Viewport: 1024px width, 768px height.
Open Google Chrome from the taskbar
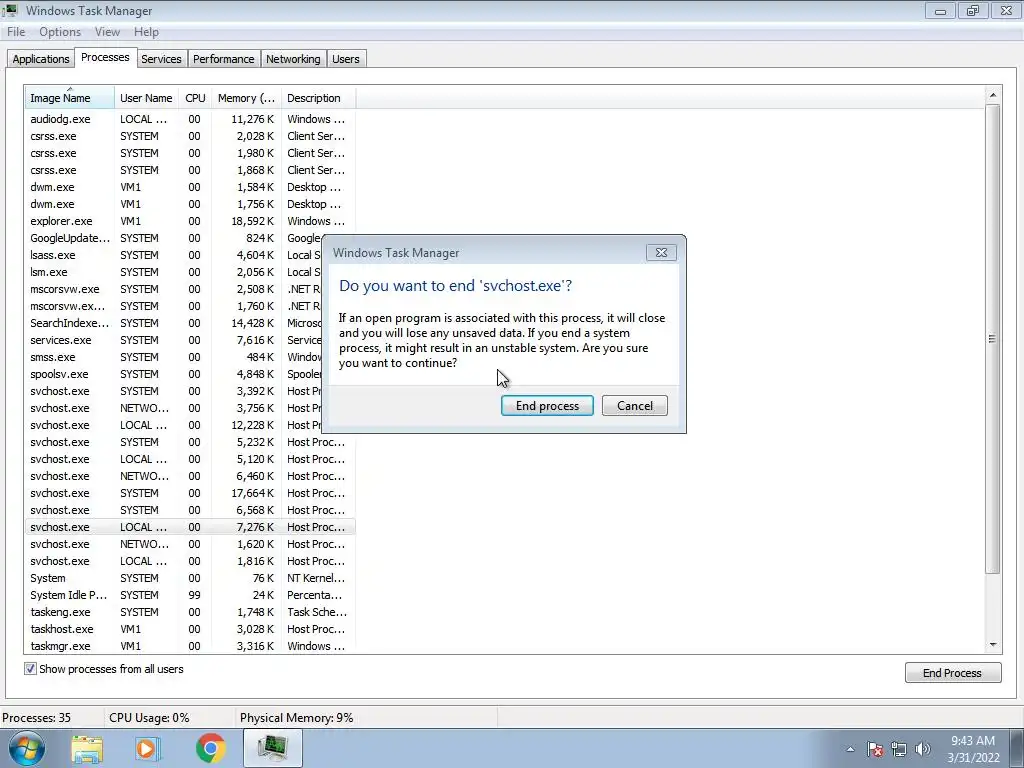pos(210,748)
